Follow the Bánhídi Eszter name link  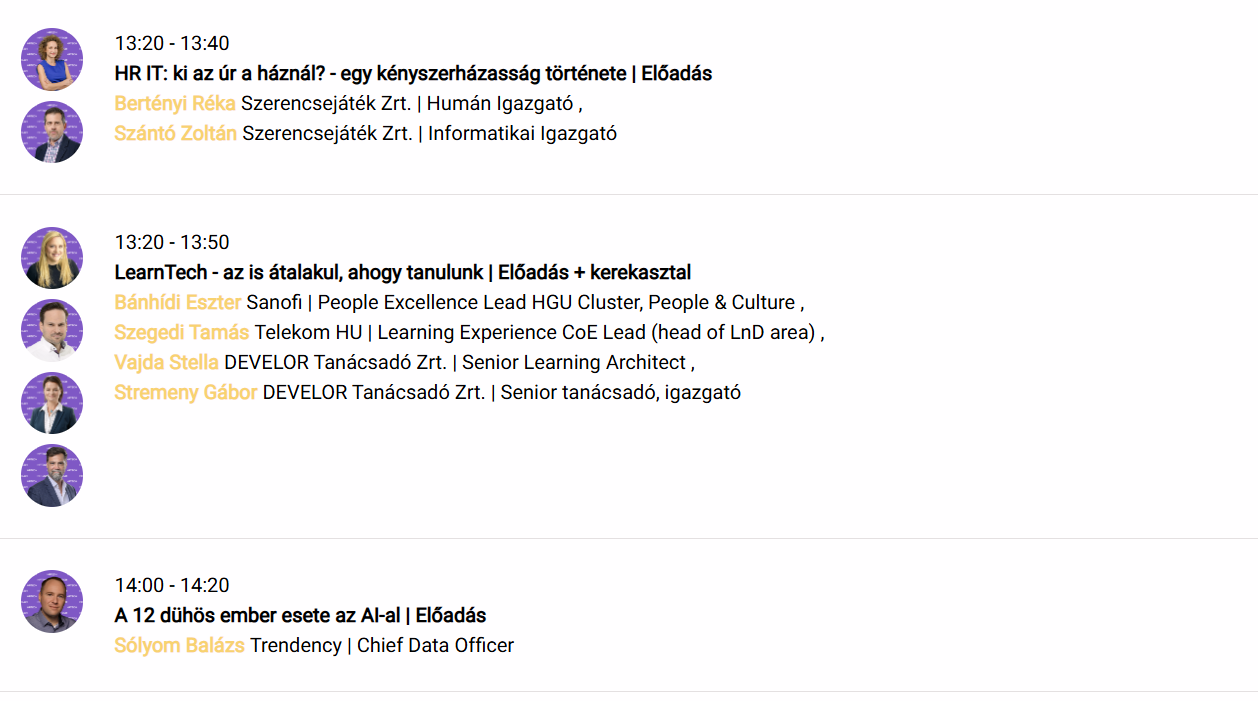pyautogui.click(x=178, y=302)
